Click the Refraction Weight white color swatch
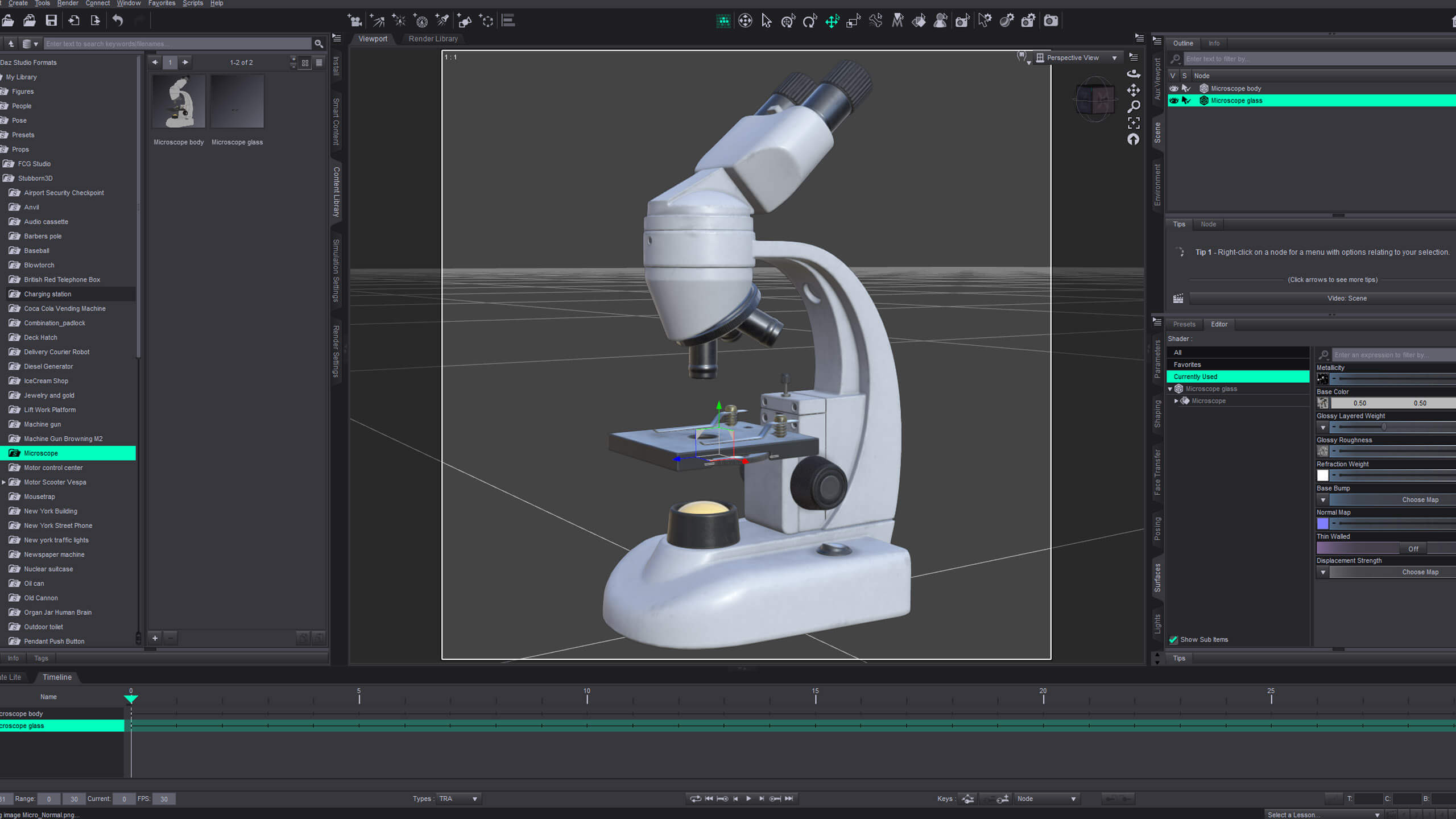Viewport: 1456px width, 819px height. (1322, 475)
